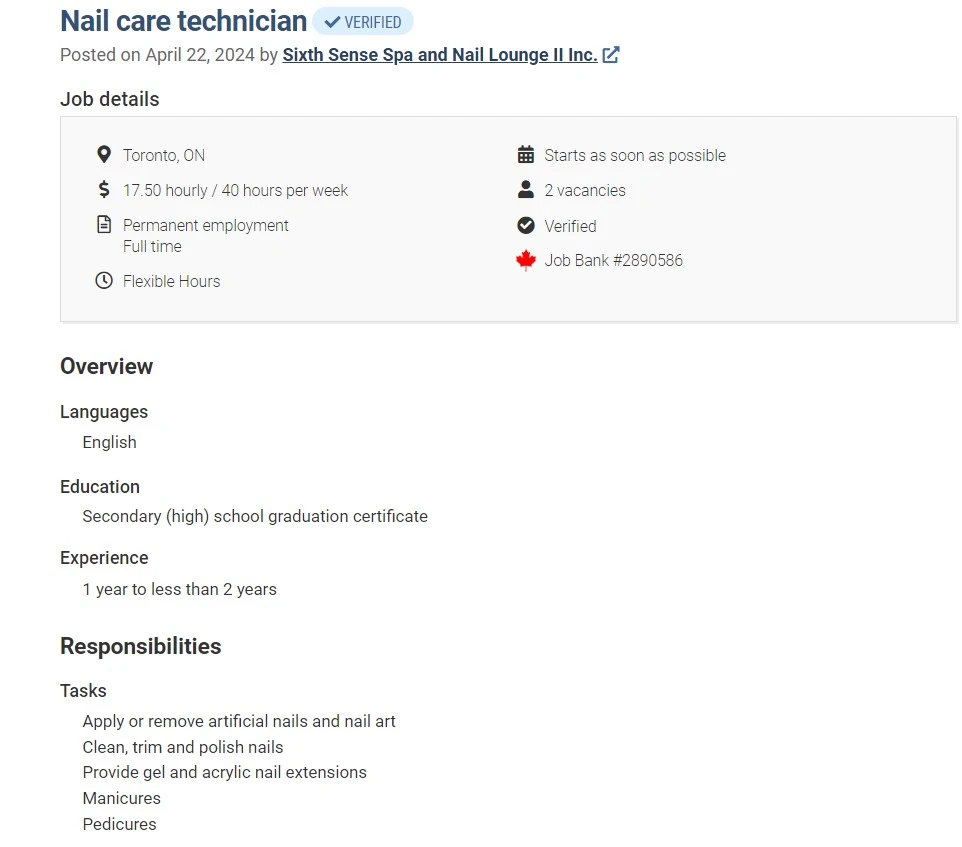Image resolution: width=962 pixels, height=847 pixels.
Task: Click the external link icon beside employer name
Action: coord(610,55)
